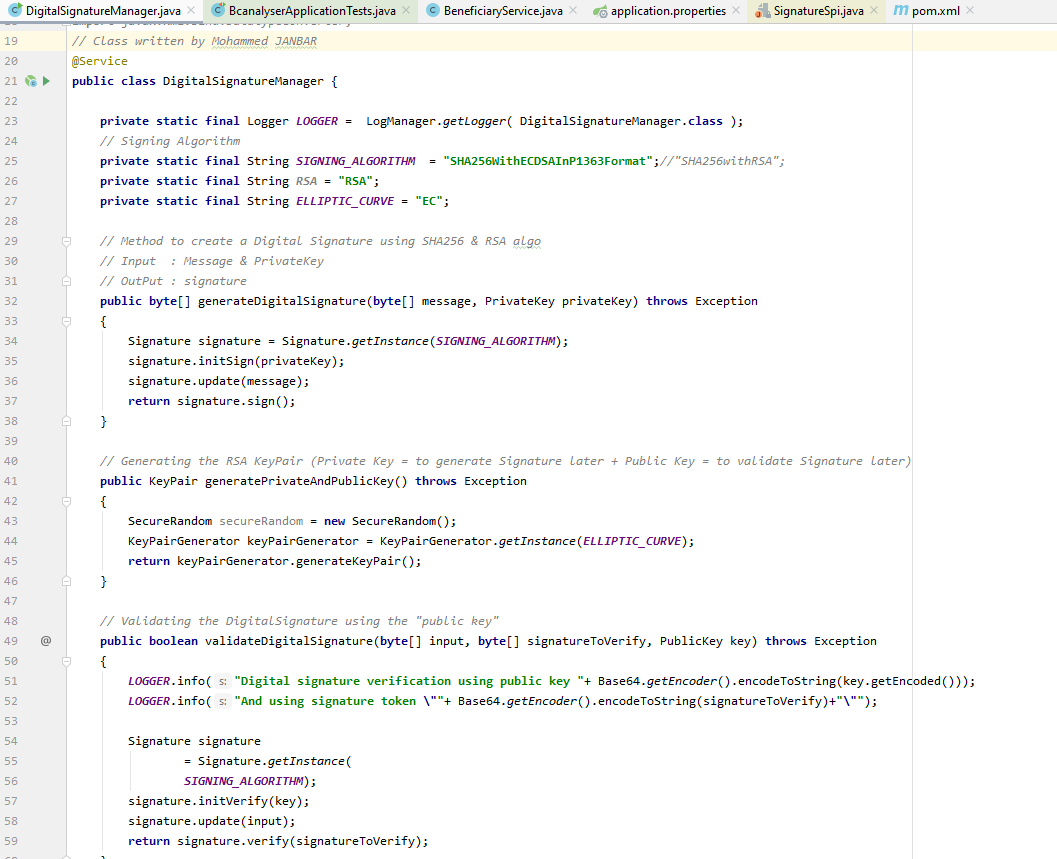Click the green Run gutter icon on line 21
The image size is (1057, 859).
click(x=47, y=81)
